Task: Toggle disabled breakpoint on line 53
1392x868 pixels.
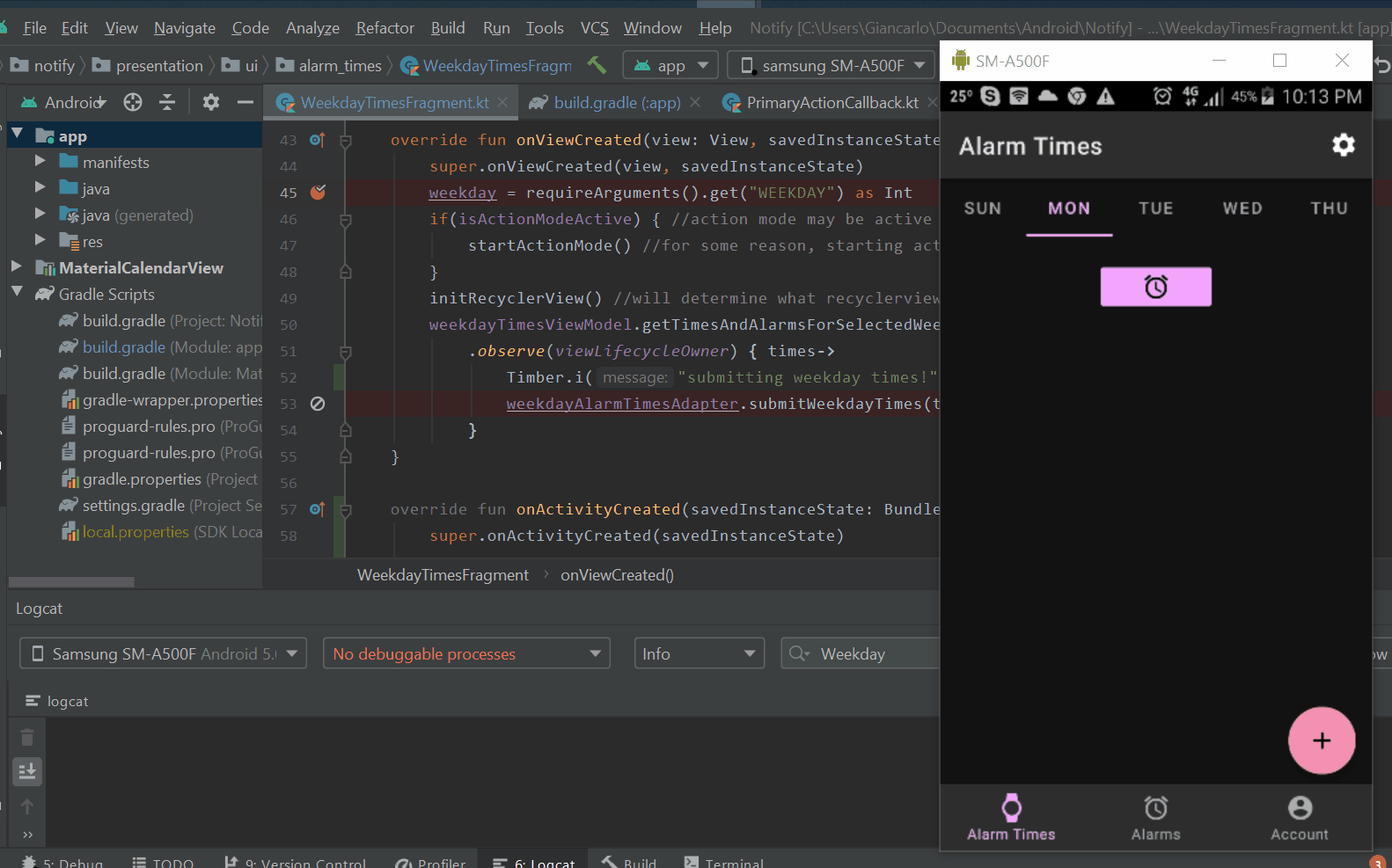Action: [x=318, y=404]
